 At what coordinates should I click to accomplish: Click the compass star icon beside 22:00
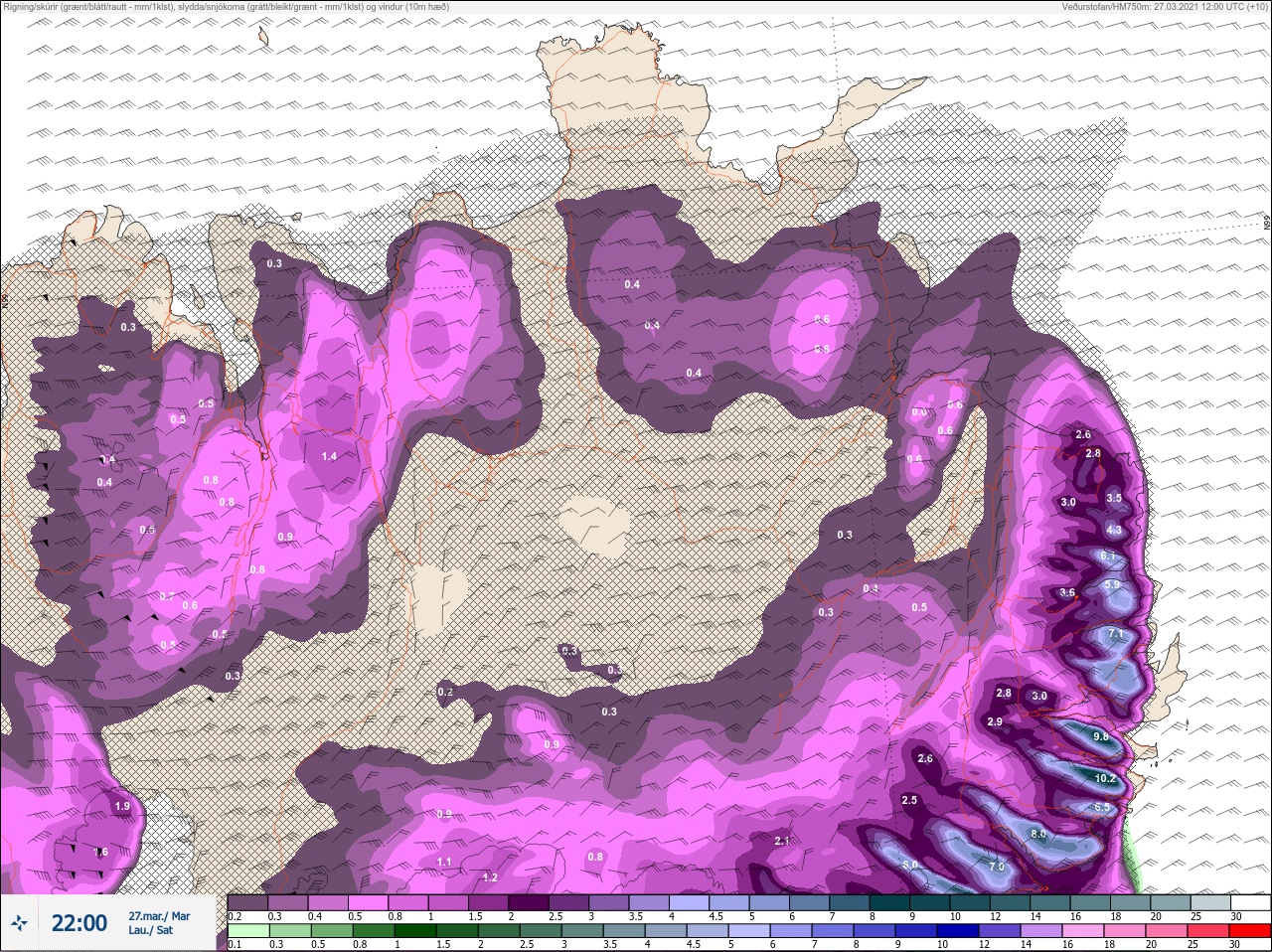[19, 924]
